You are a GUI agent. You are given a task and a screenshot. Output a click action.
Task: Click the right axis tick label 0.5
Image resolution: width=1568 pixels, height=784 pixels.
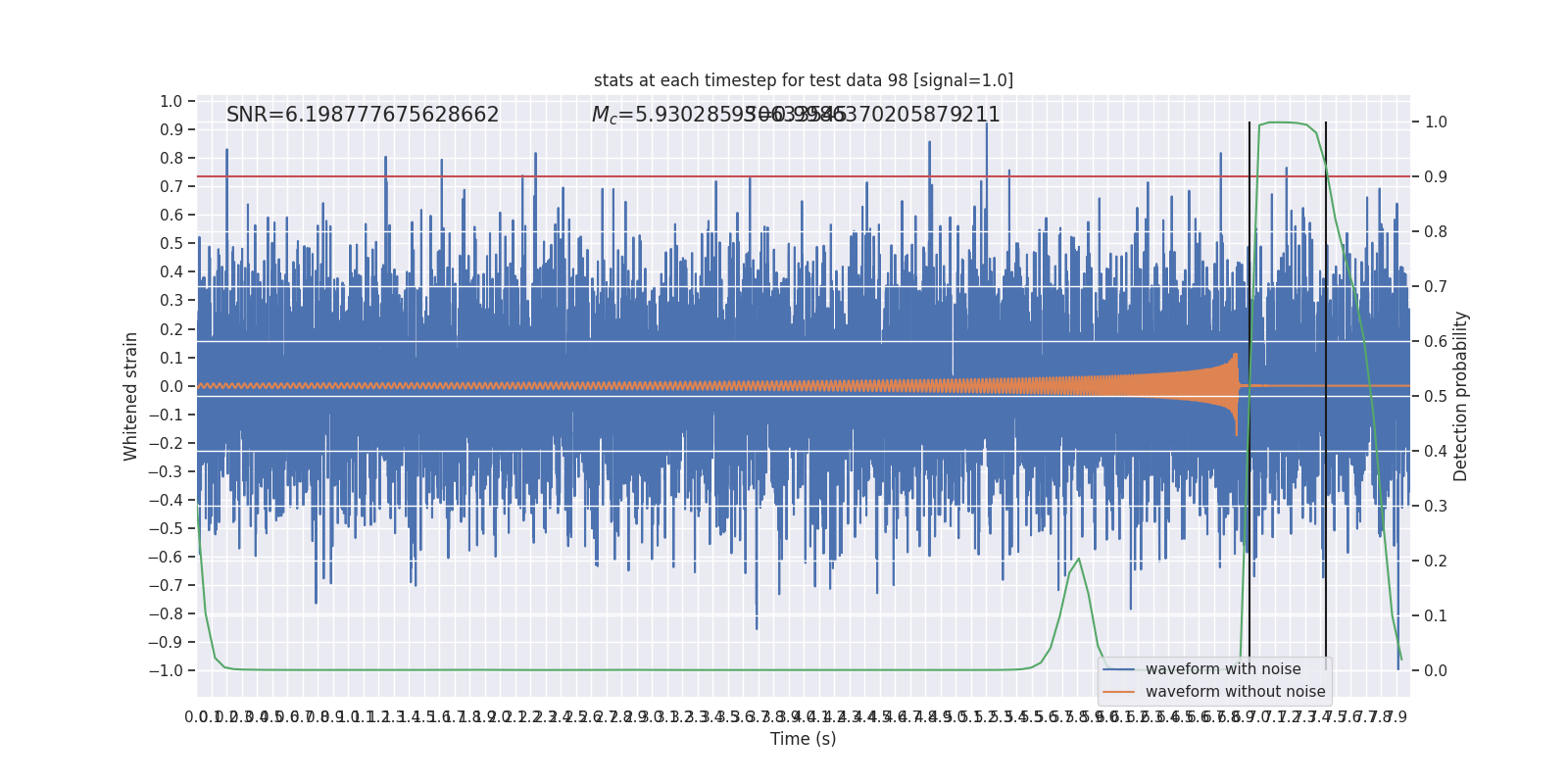1435,397
